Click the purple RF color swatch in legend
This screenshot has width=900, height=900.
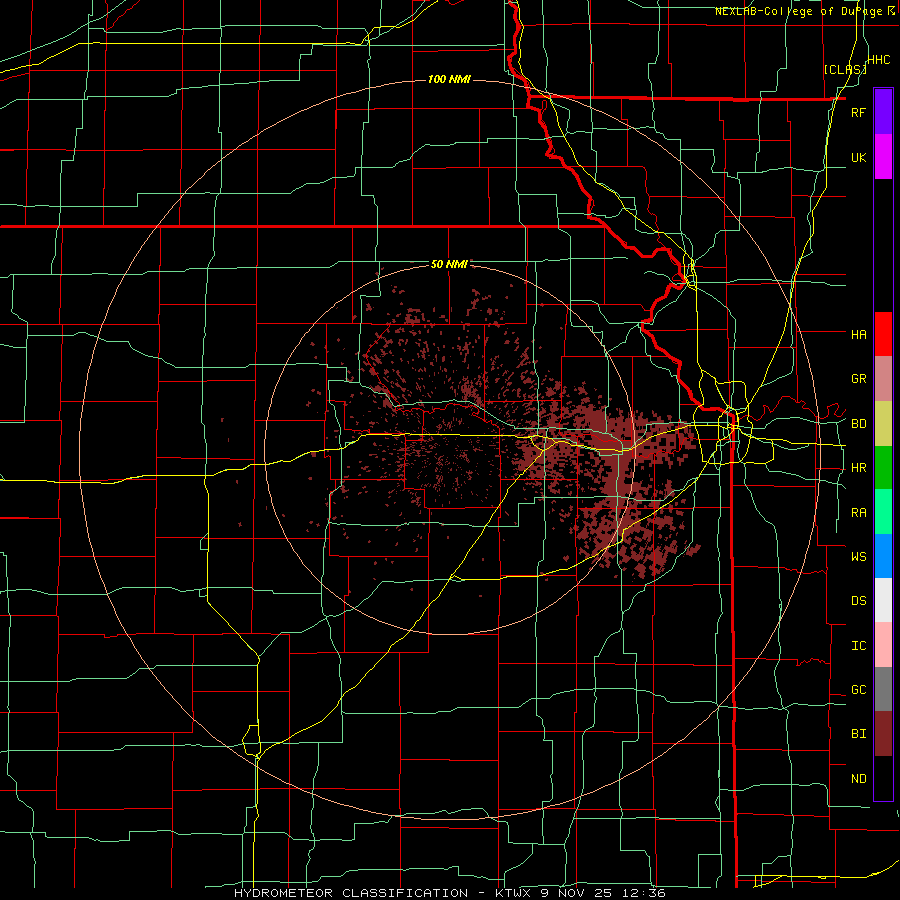883,112
